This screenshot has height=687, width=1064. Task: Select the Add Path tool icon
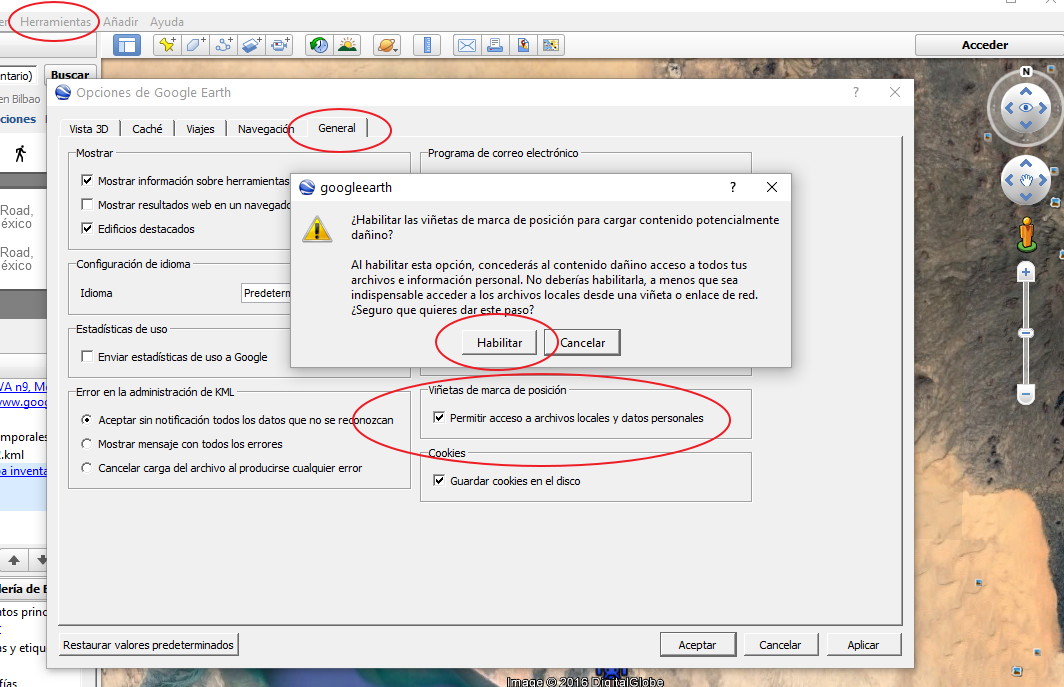click(223, 45)
